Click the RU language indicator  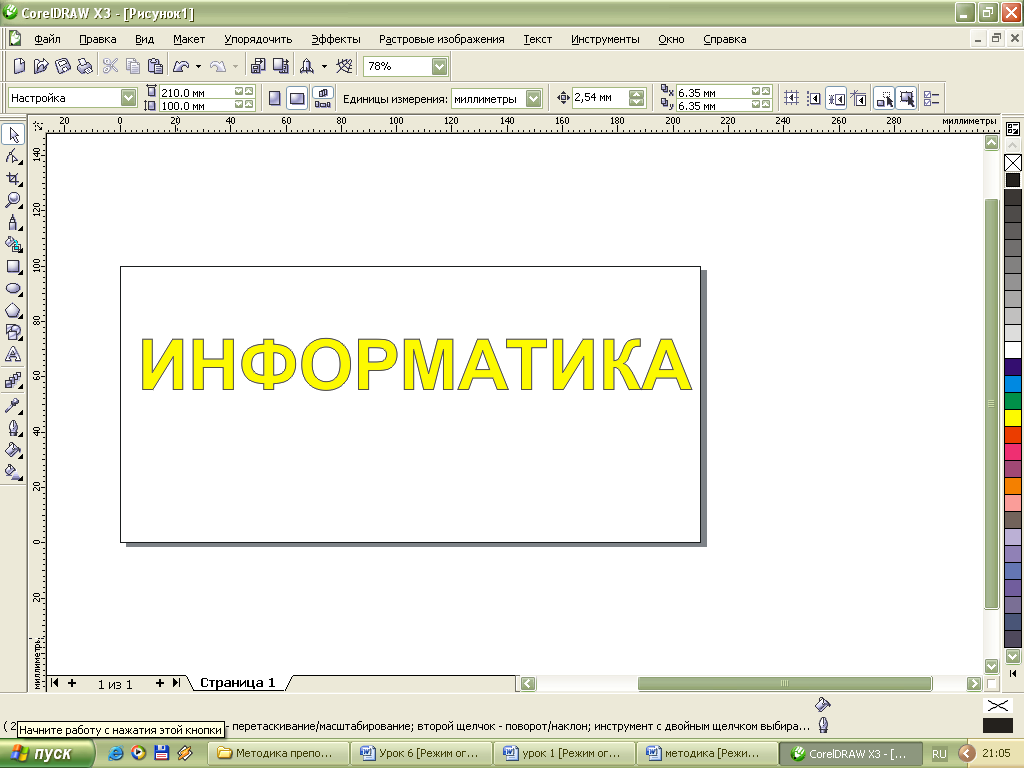939,754
